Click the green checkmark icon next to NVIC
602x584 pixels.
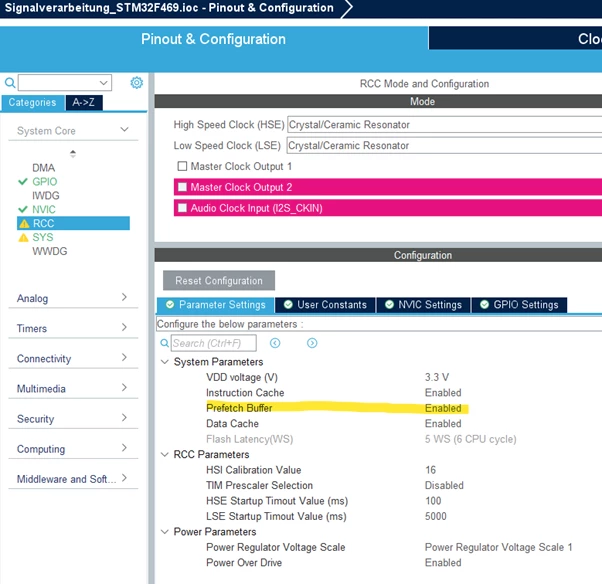(x=23, y=209)
